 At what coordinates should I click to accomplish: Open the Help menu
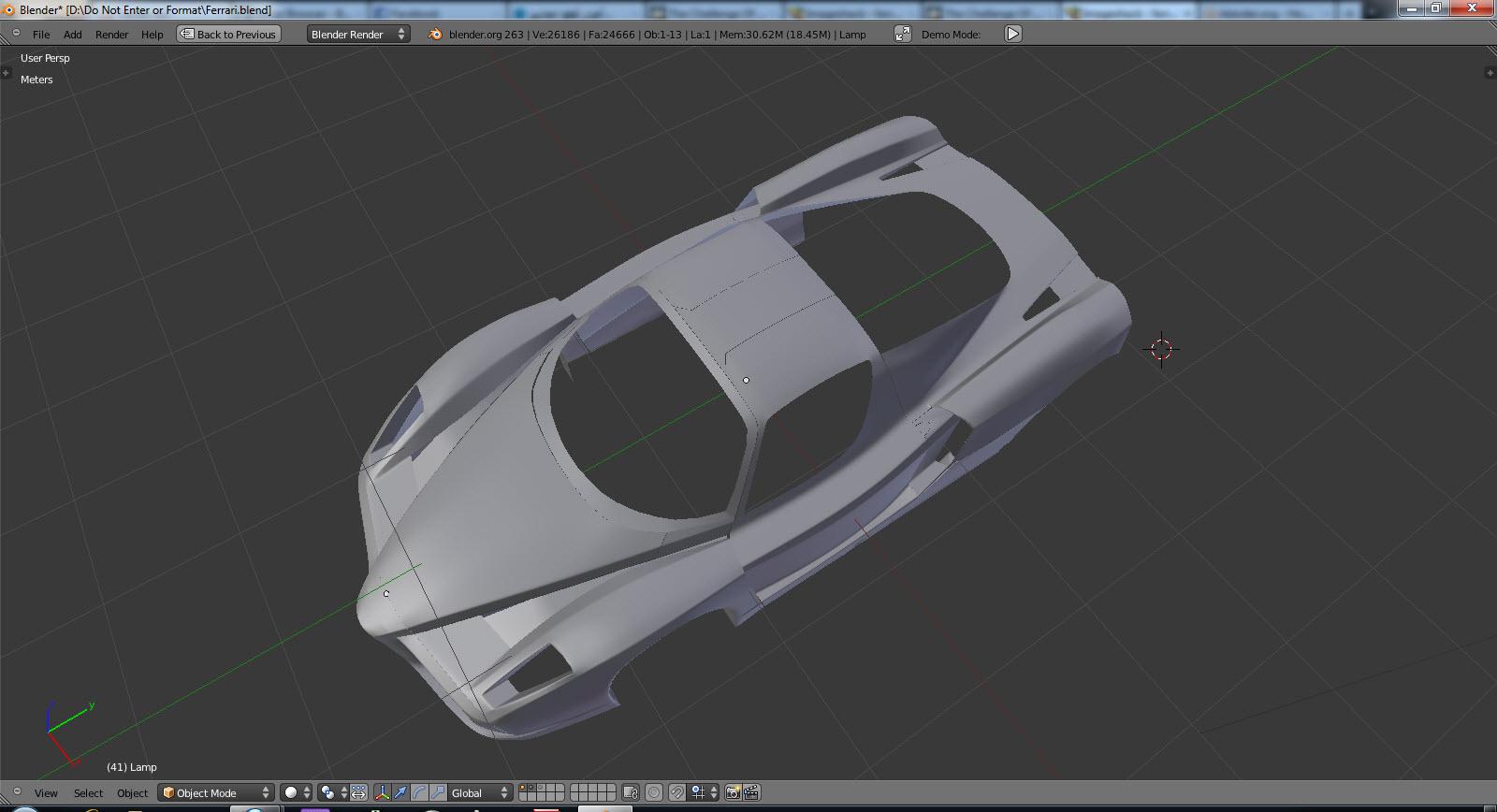(x=153, y=34)
